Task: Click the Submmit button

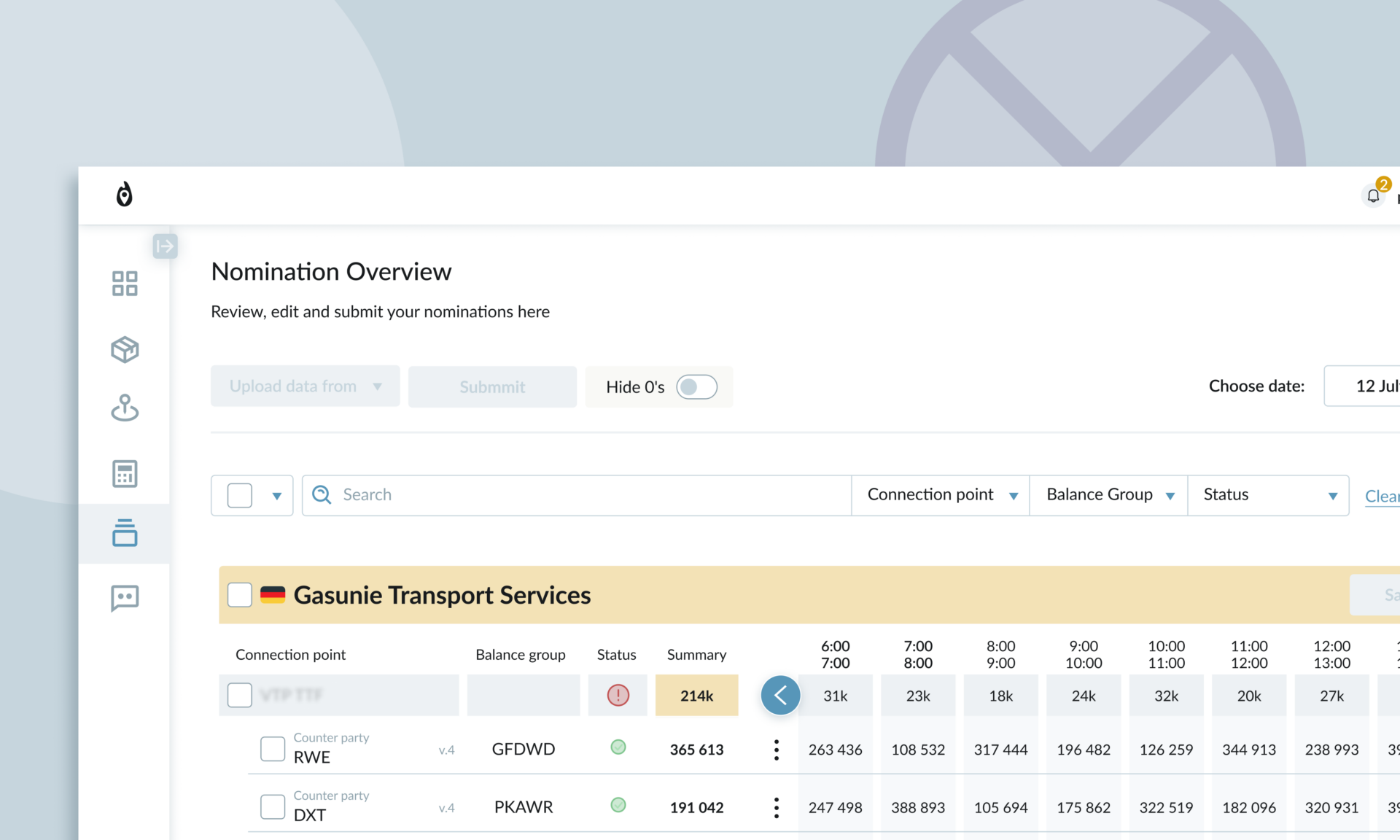Action: click(492, 386)
